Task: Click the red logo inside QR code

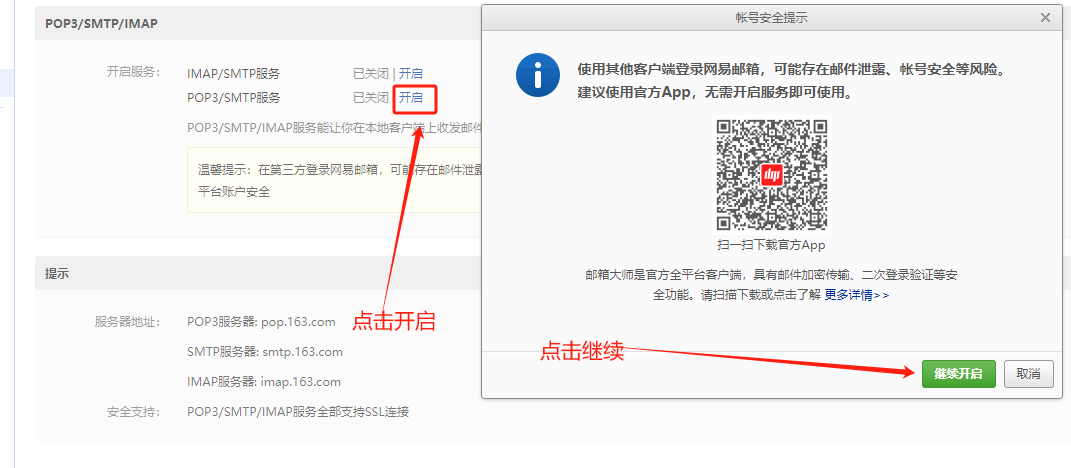Action: pos(772,175)
